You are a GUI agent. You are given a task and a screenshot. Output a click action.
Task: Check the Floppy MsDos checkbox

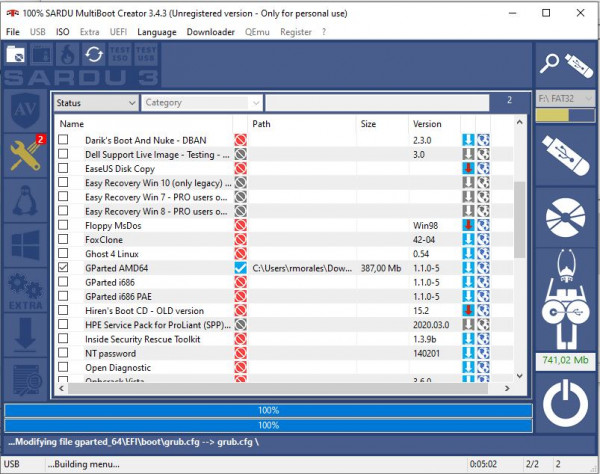click(63, 225)
